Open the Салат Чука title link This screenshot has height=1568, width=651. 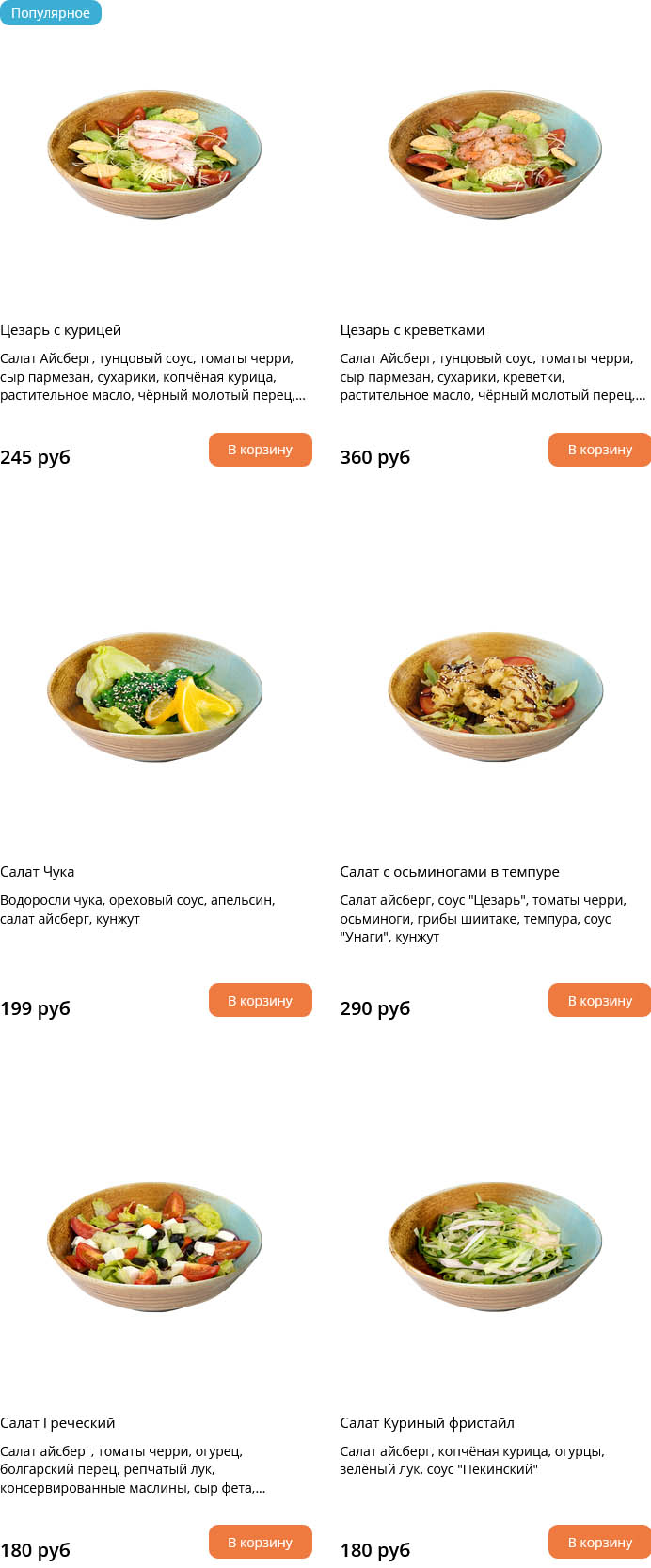37,872
